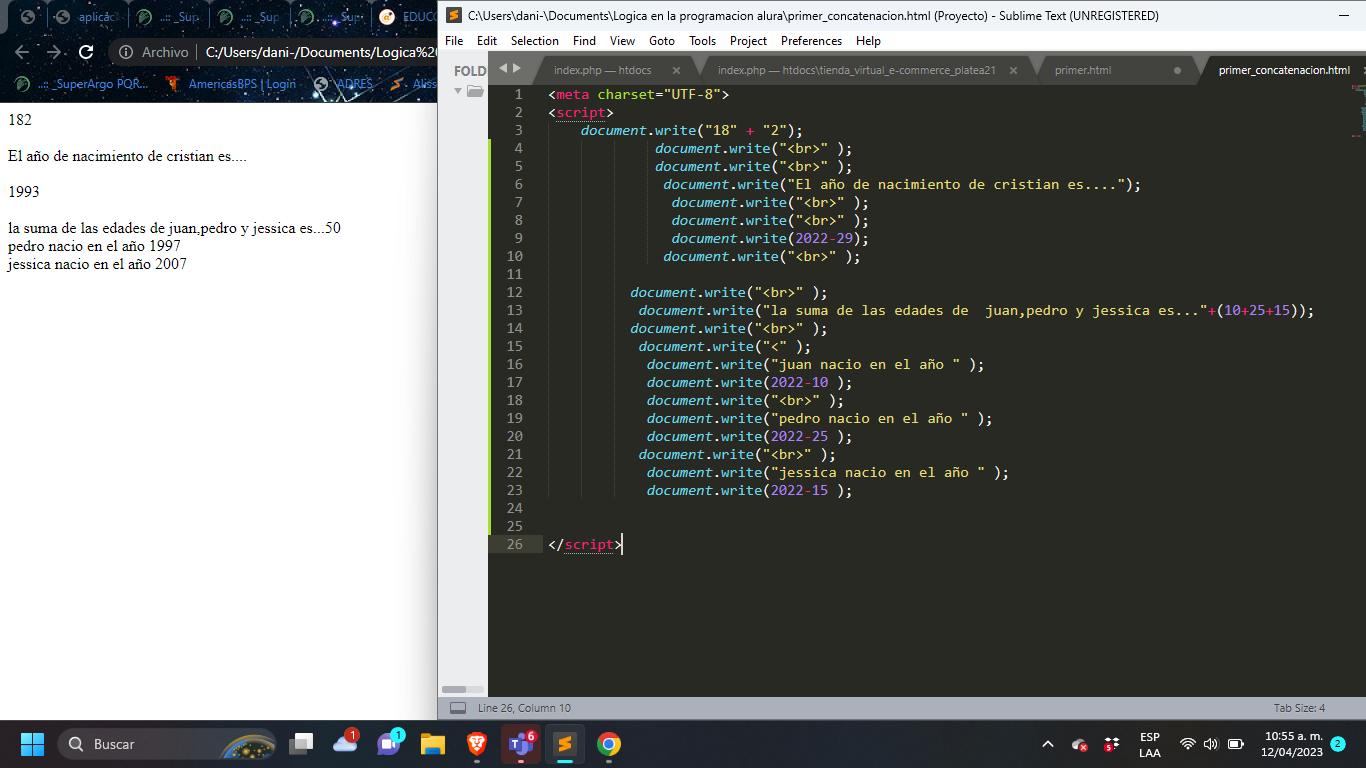Click "pedro nacio en el año 1997" in browser
The image size is (1366, 768).
94,246
